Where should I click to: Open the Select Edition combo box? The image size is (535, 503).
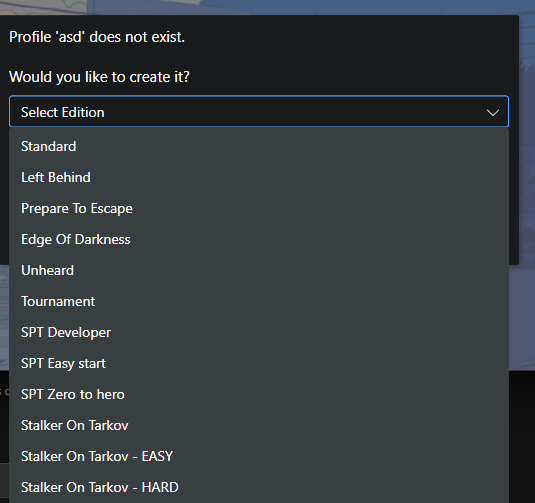(259, 112)
